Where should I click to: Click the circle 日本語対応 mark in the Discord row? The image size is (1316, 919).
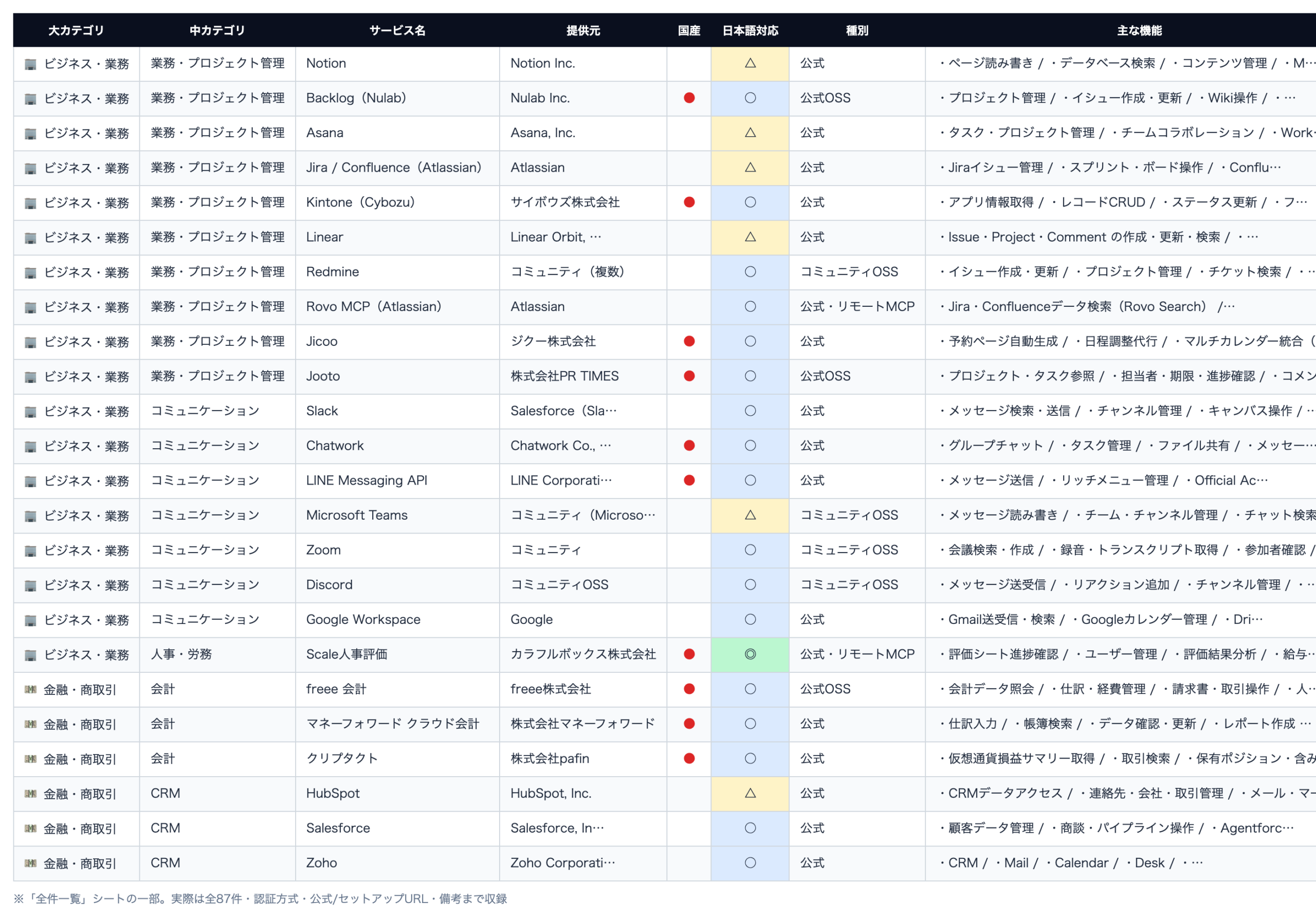coord(750,584)
